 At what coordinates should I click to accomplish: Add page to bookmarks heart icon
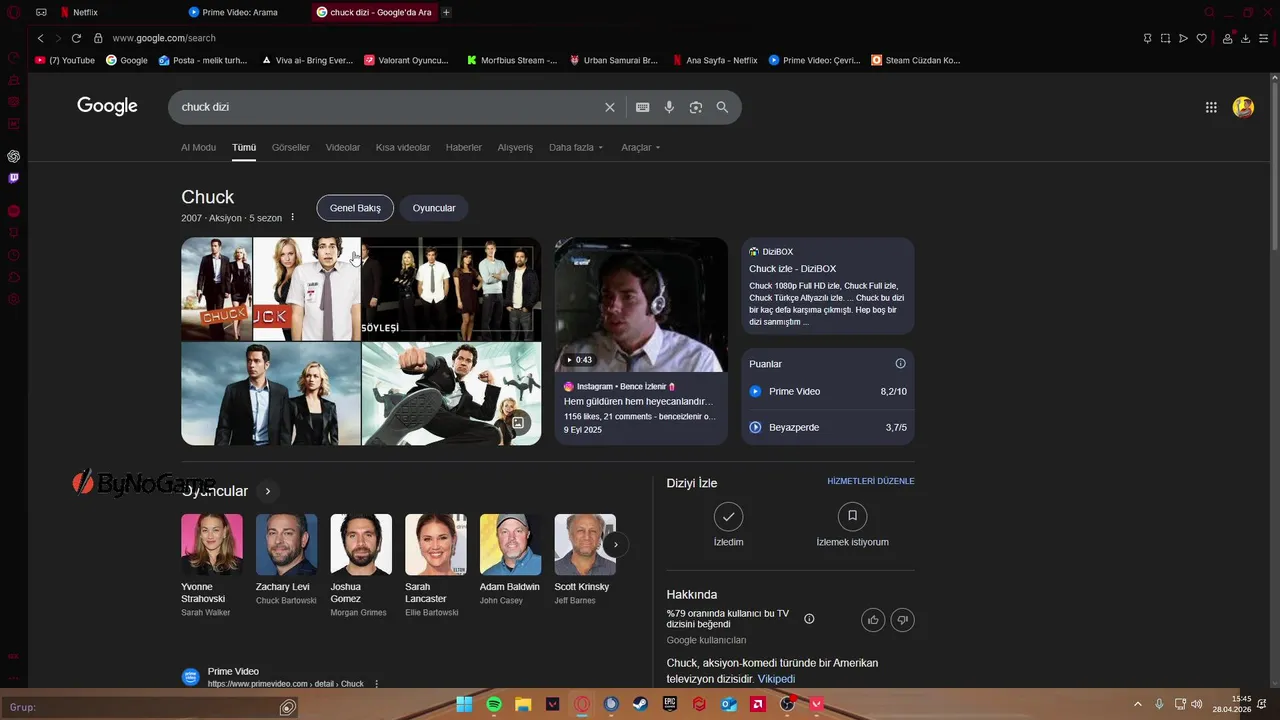pyautogui.click(x=1202, y=38)
